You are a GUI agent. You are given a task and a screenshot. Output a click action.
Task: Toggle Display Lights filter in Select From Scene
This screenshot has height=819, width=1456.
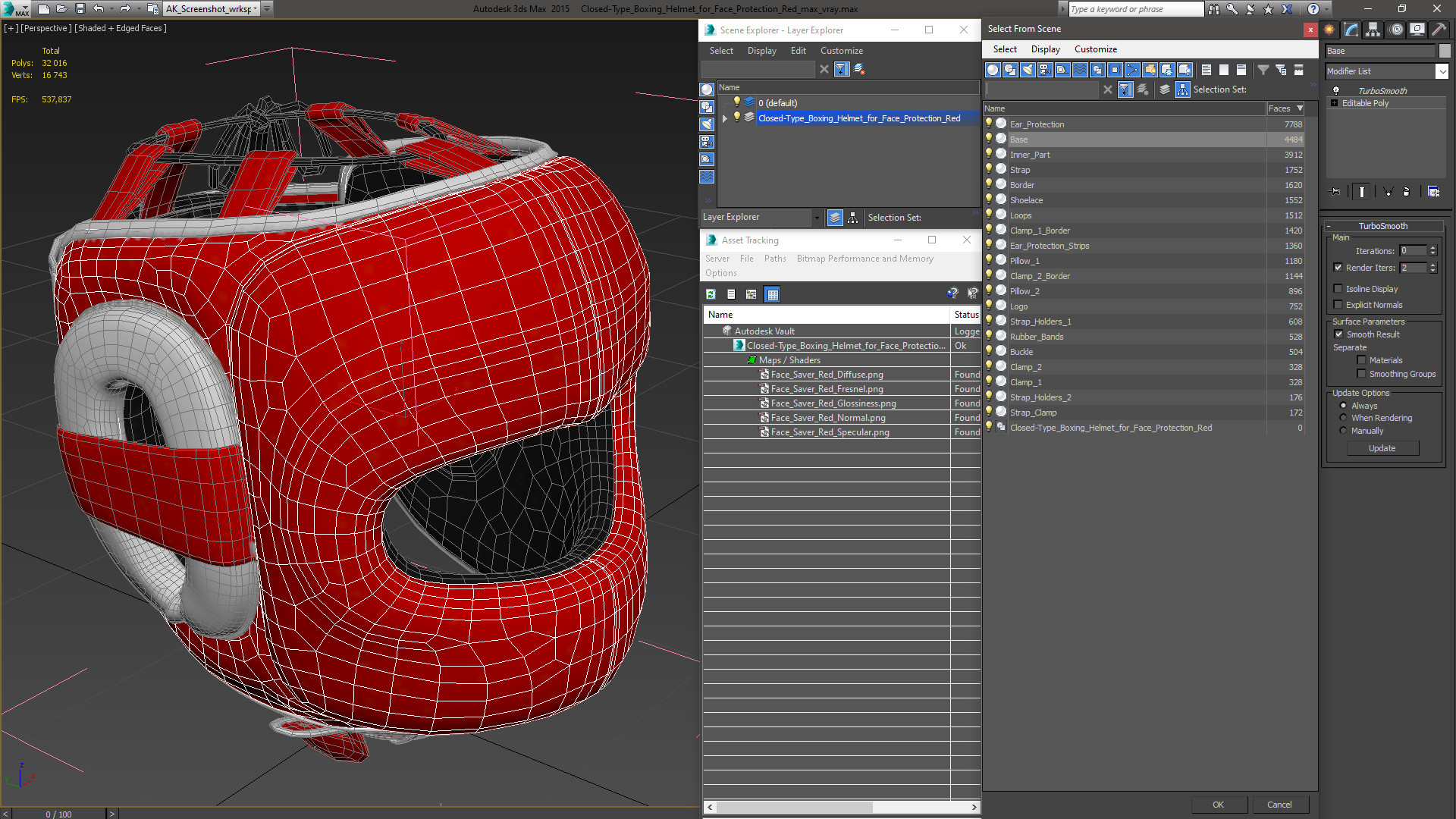click(1028, 70)
